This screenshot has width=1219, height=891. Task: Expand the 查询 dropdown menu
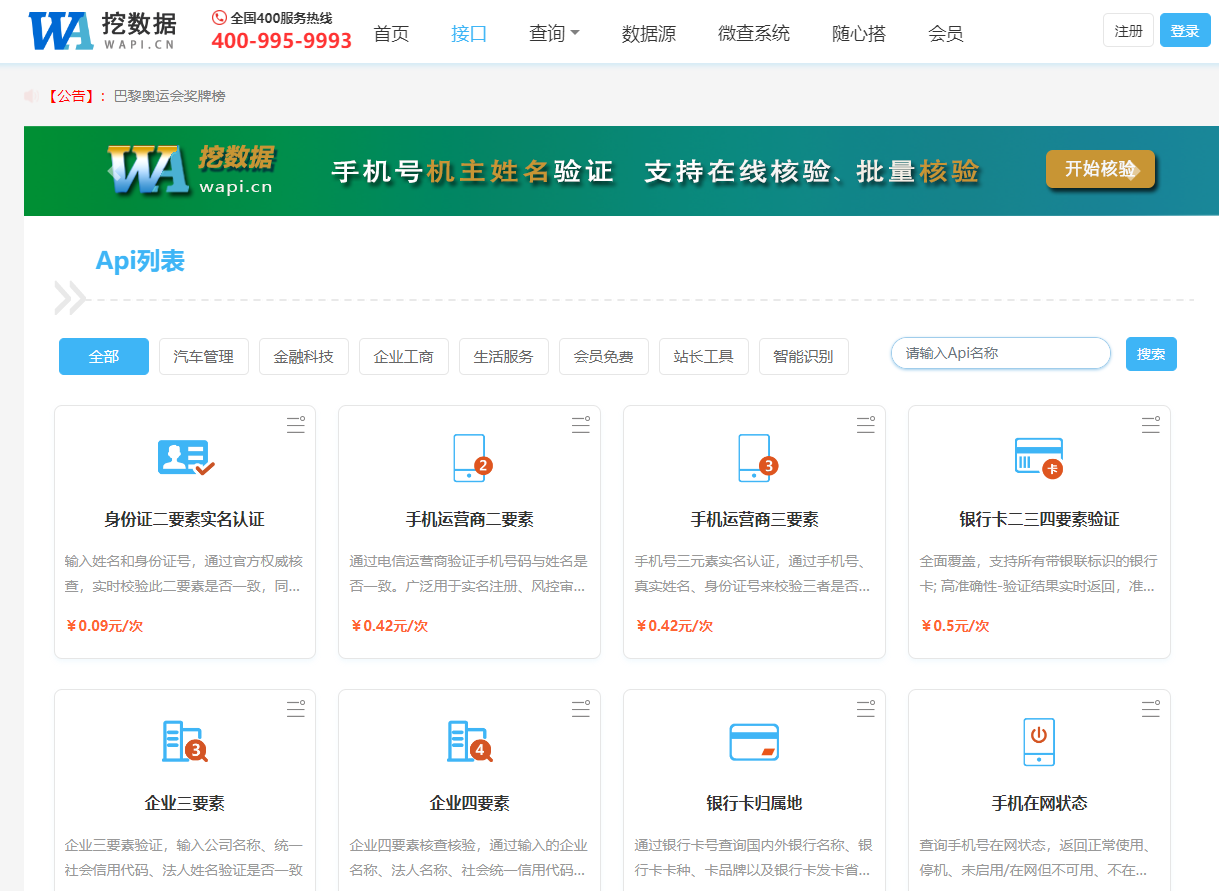pos(554,33)
